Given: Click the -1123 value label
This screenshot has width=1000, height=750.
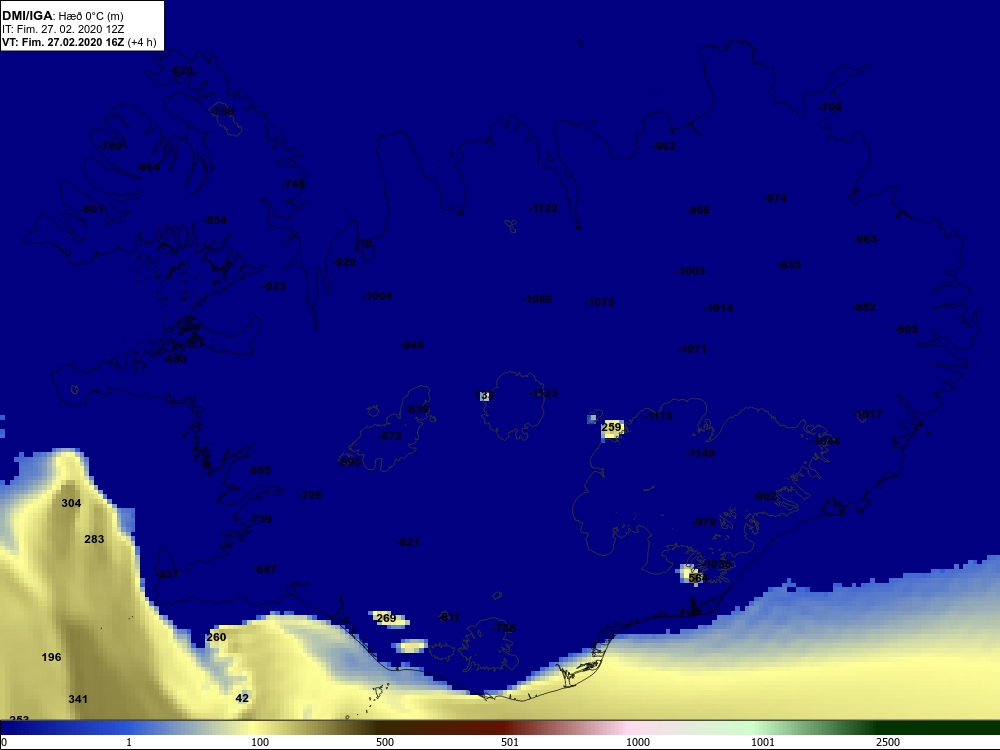Looking at the screenshot, I should (x=543, y=393).
